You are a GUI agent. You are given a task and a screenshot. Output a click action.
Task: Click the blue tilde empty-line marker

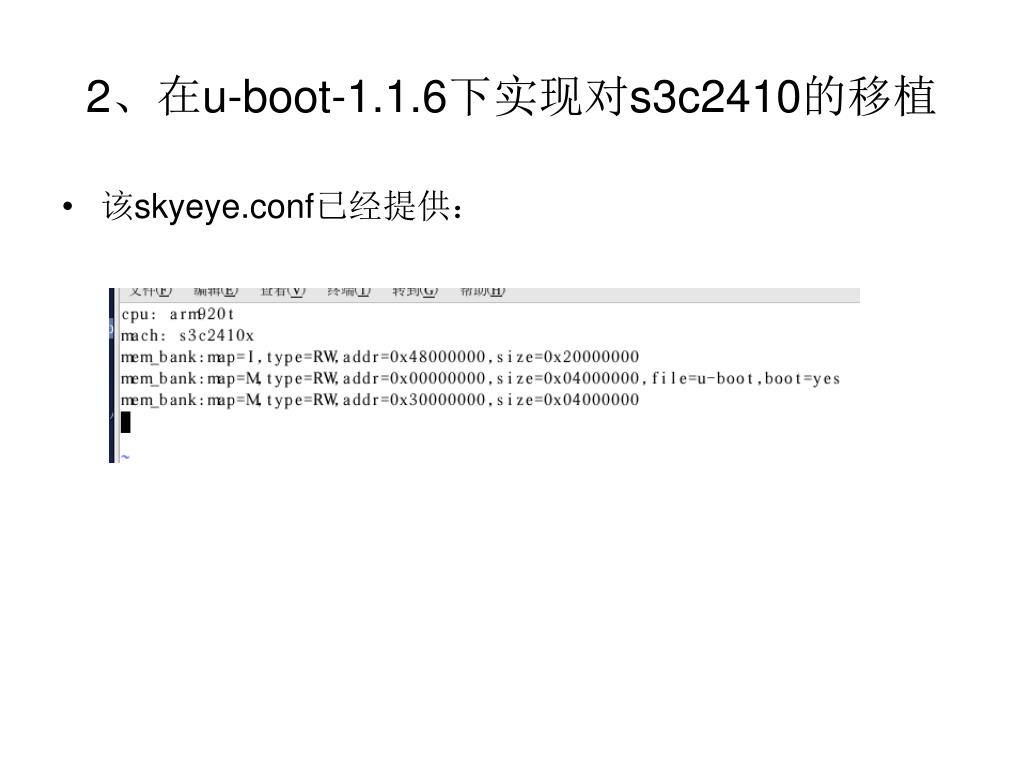125,457
